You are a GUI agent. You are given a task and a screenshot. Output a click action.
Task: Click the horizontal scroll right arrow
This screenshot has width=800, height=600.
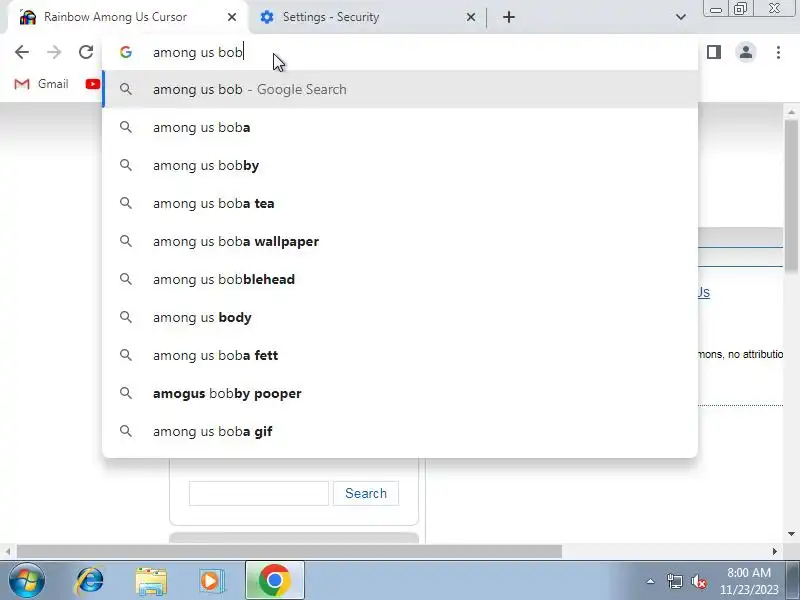click(x=774, y=552)
